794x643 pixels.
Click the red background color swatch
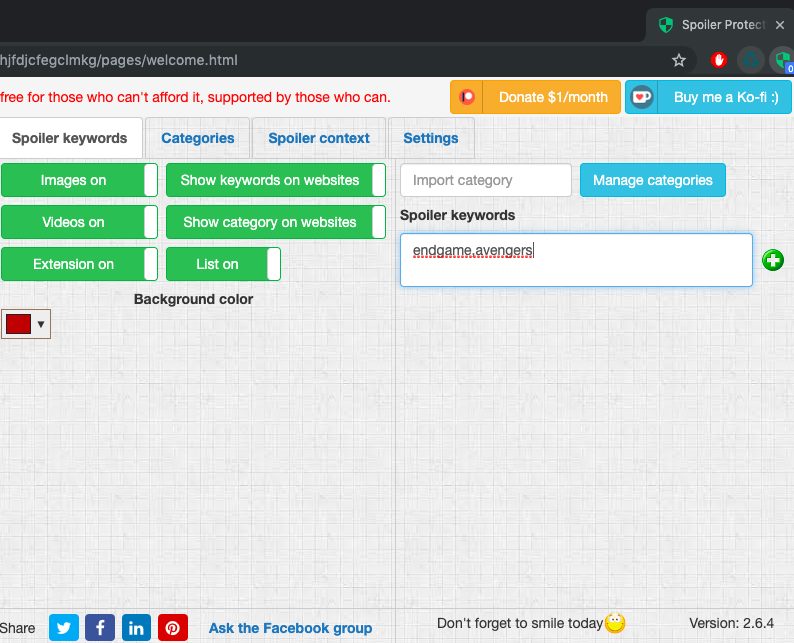pyautogui.click(x=19, y=324)
